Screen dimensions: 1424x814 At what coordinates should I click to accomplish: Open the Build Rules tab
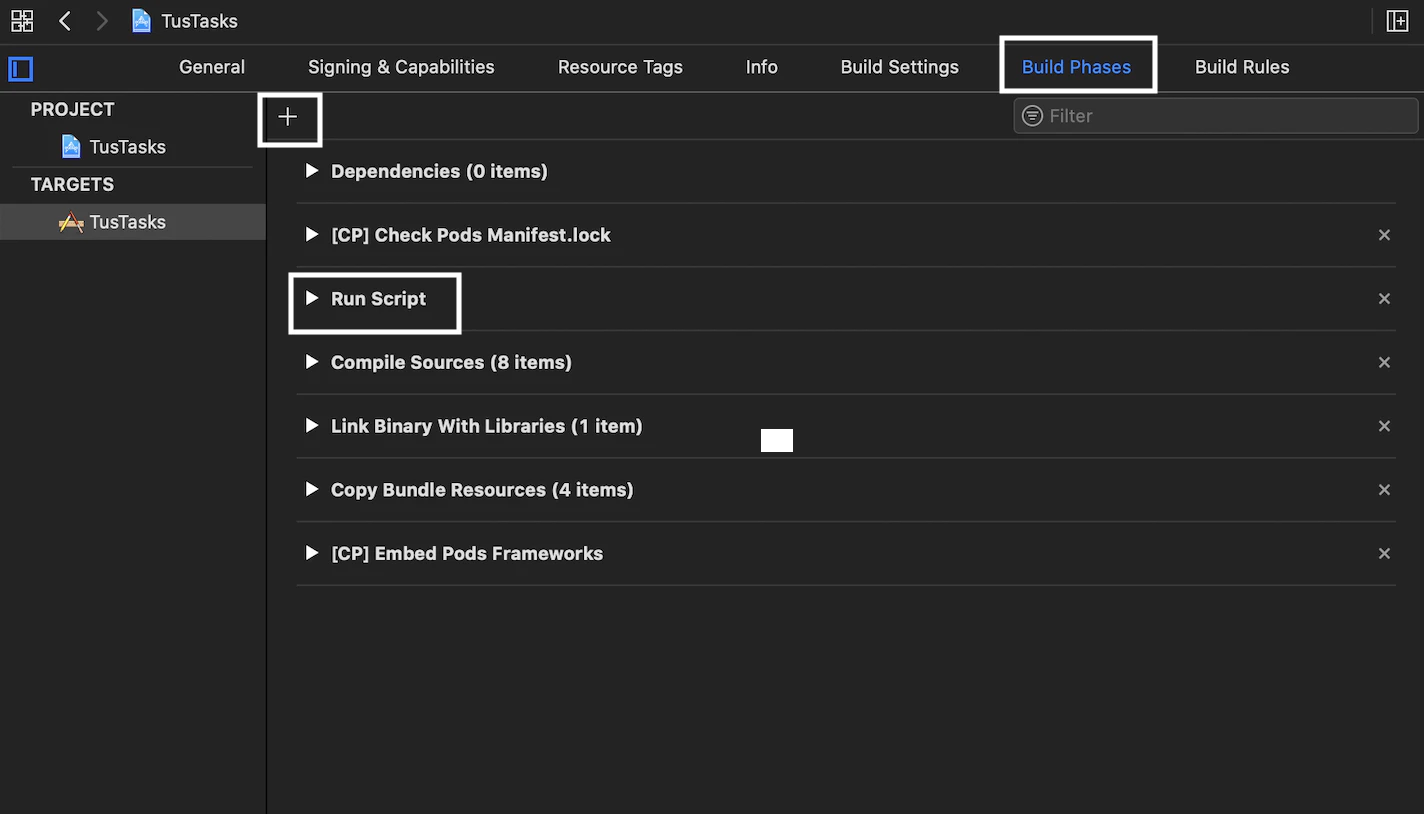(1242, 67)
